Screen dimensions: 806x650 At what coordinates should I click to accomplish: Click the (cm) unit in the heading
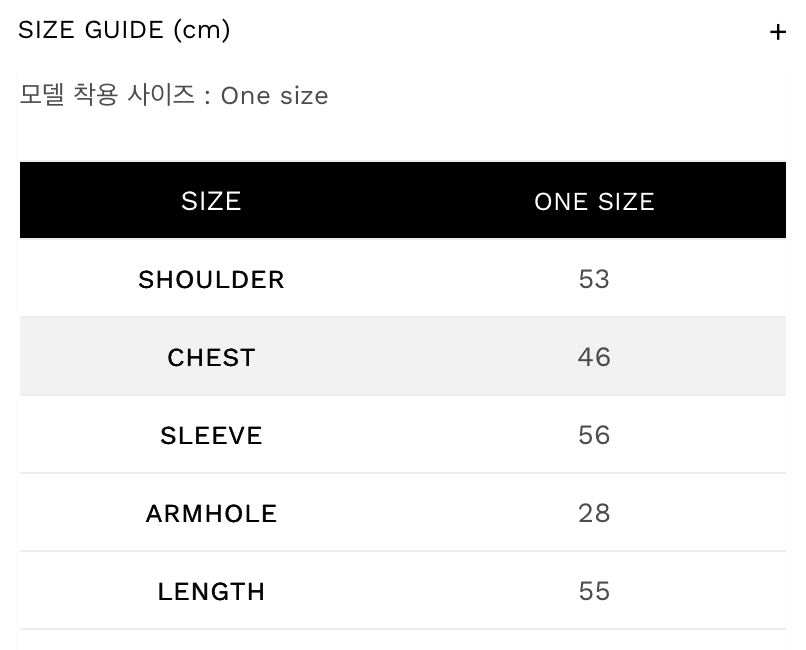coord(201,30)
